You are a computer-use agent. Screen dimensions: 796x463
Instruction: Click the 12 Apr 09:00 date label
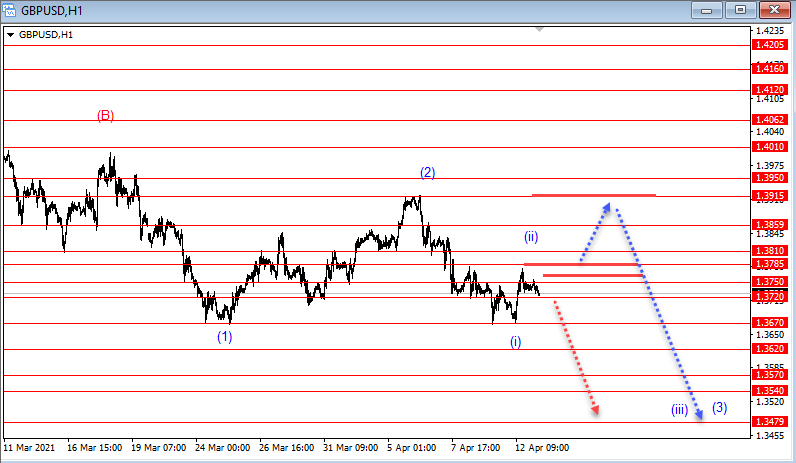pos(541,449)
